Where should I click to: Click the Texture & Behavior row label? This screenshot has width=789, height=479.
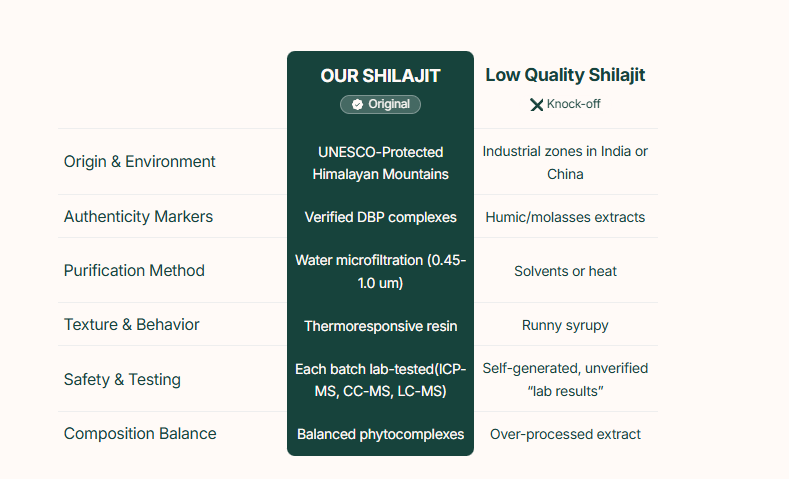pyautogui.click(x=132, y=325)
